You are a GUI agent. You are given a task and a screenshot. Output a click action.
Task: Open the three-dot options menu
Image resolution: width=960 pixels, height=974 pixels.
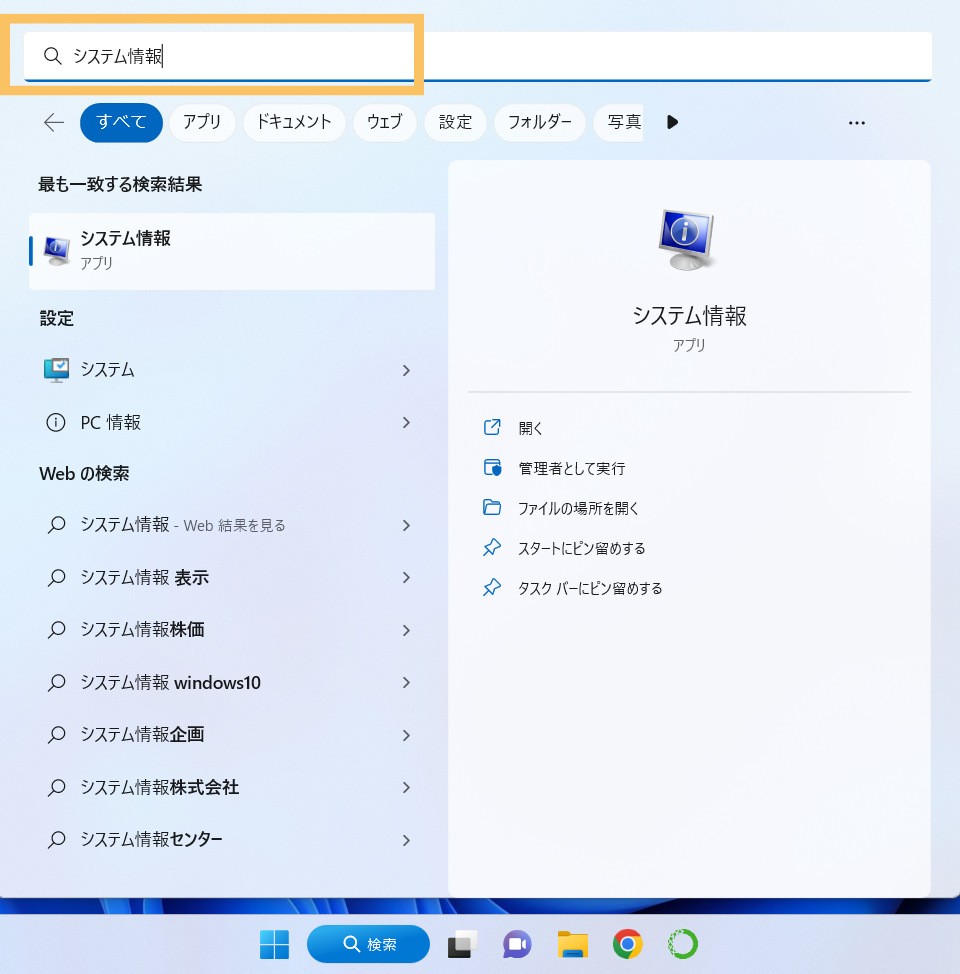pos(857,123)
